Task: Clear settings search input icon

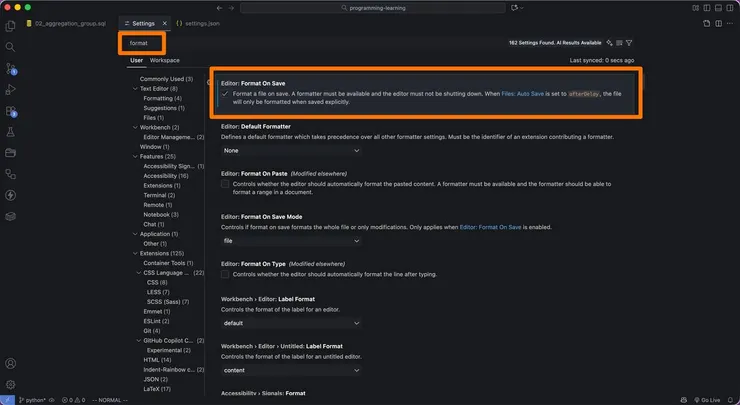Action: pyautogui.click(x=619, y=43)
